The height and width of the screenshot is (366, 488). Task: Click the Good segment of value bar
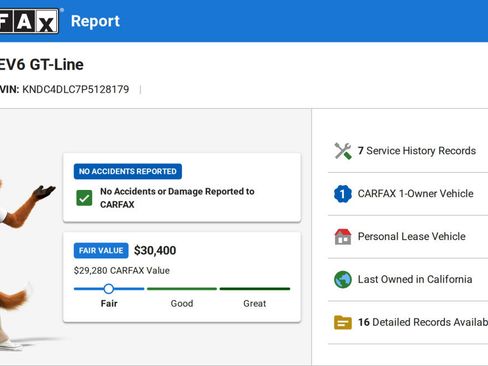tap(182, 289)
